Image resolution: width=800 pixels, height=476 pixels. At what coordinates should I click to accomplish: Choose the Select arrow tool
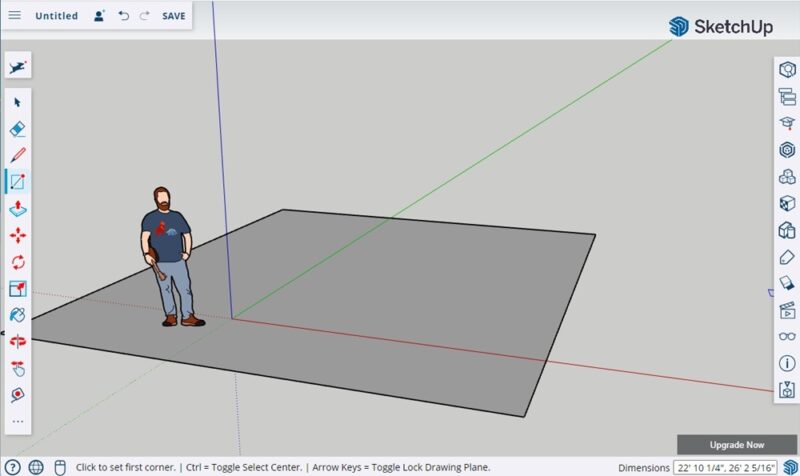point(18,103)
